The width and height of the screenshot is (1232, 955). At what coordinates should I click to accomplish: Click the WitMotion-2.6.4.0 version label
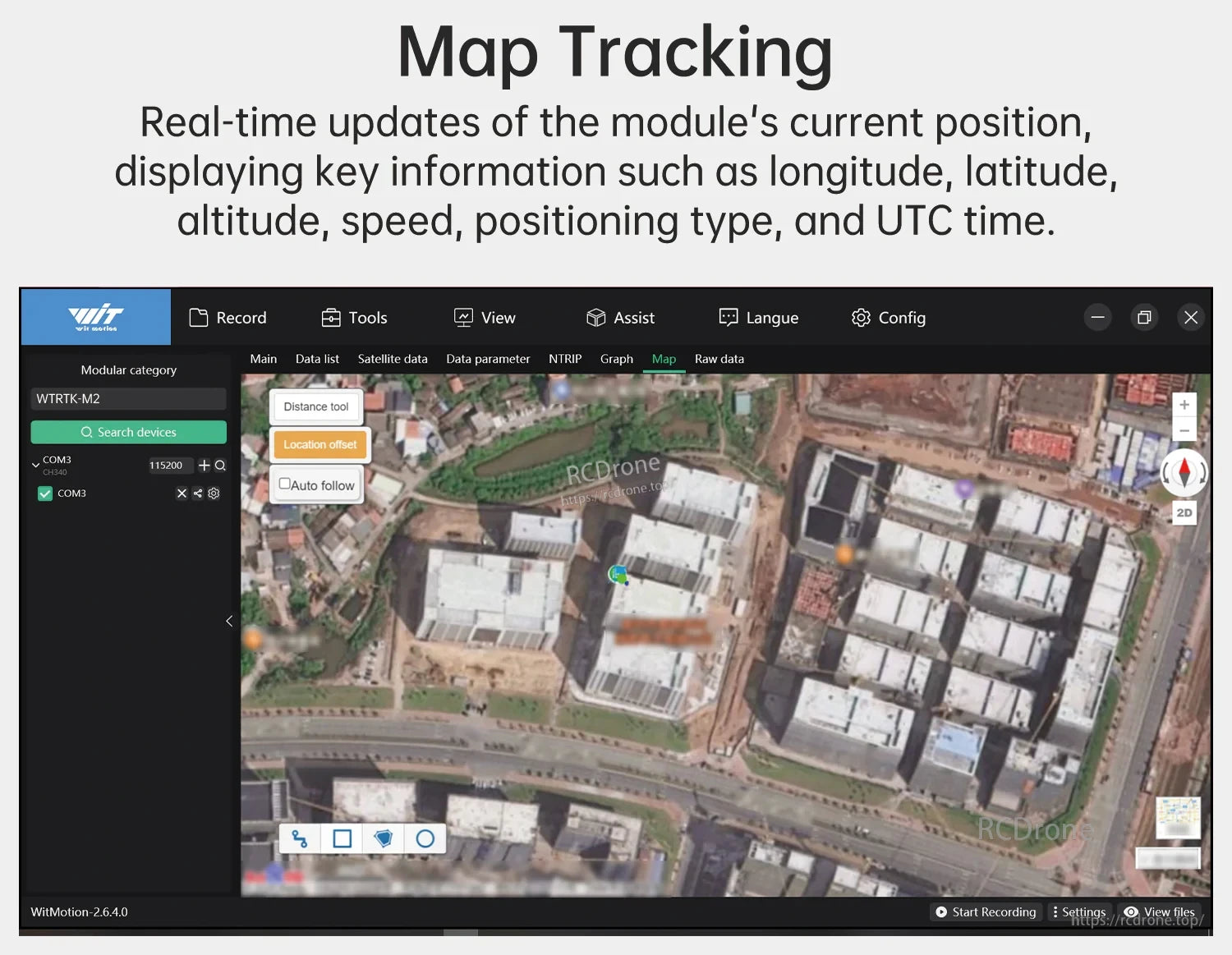(80, 912)
